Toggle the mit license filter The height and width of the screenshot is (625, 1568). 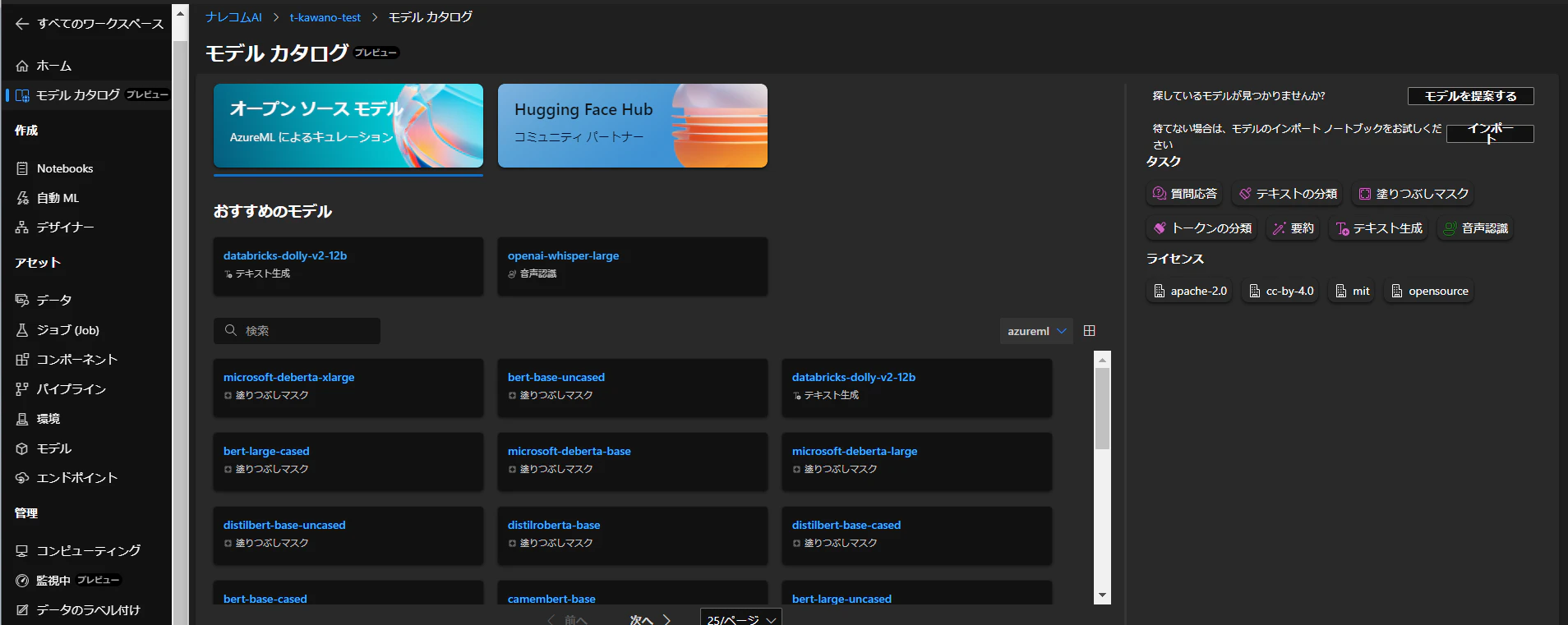[x=1352, y=292]
